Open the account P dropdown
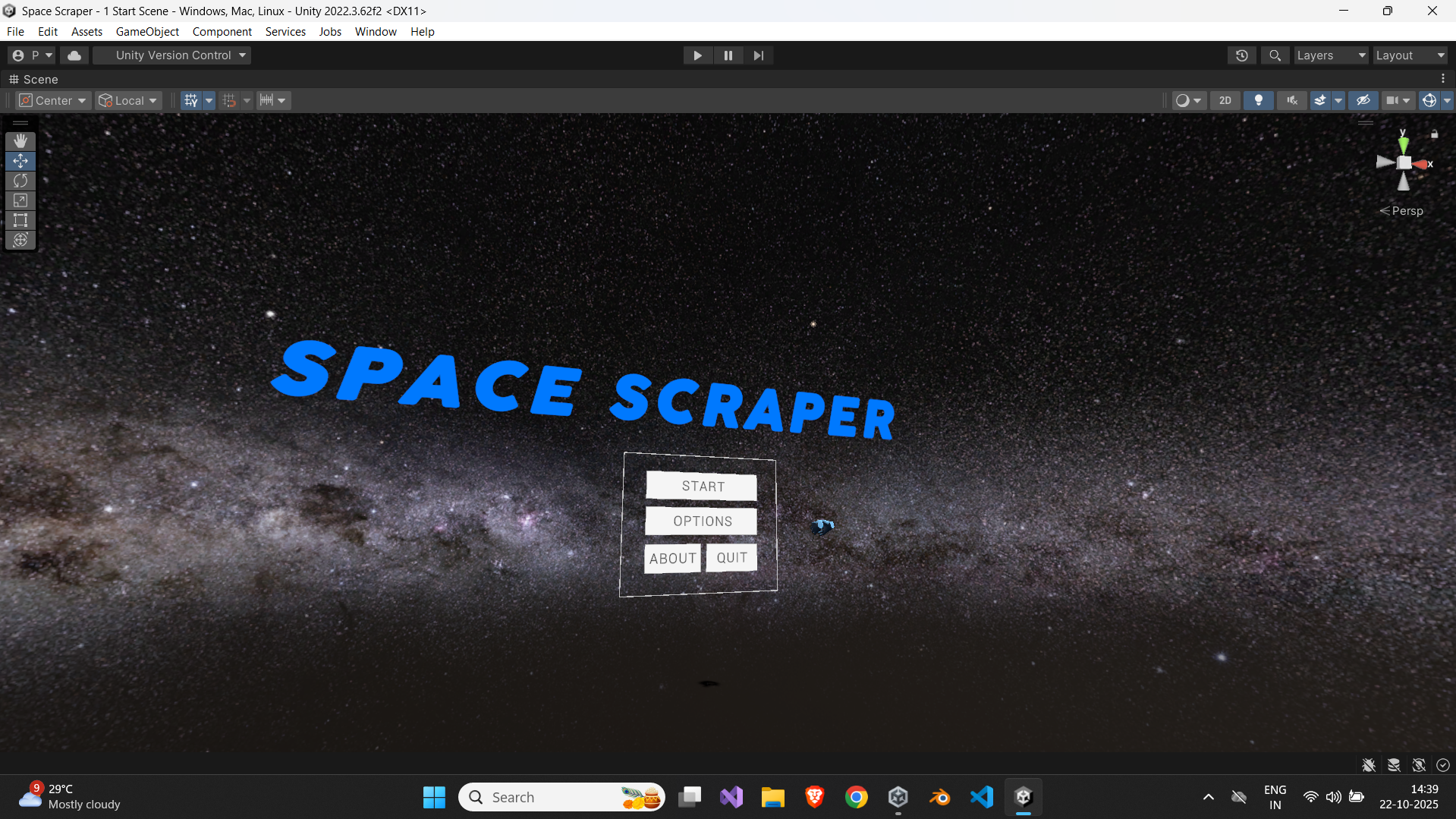The width and height of the screenshot is (1456, 819). [x=33, y=55]
